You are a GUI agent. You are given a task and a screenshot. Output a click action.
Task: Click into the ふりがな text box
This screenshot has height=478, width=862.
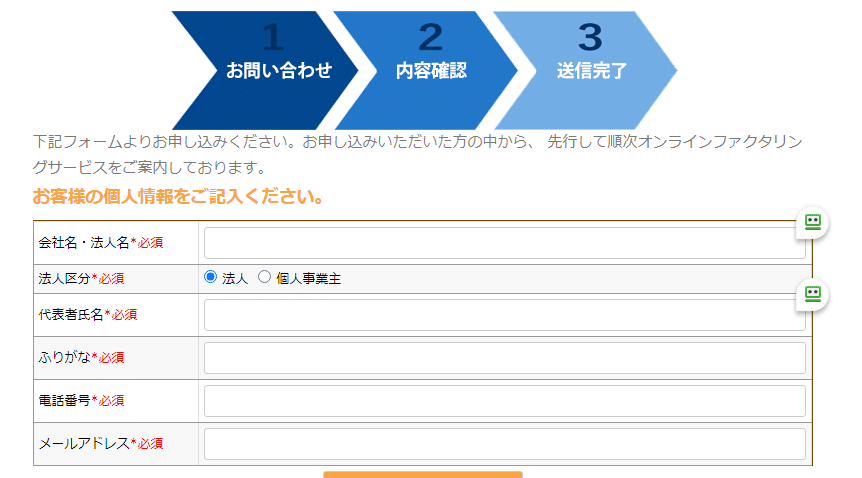(x=504, y=358)
